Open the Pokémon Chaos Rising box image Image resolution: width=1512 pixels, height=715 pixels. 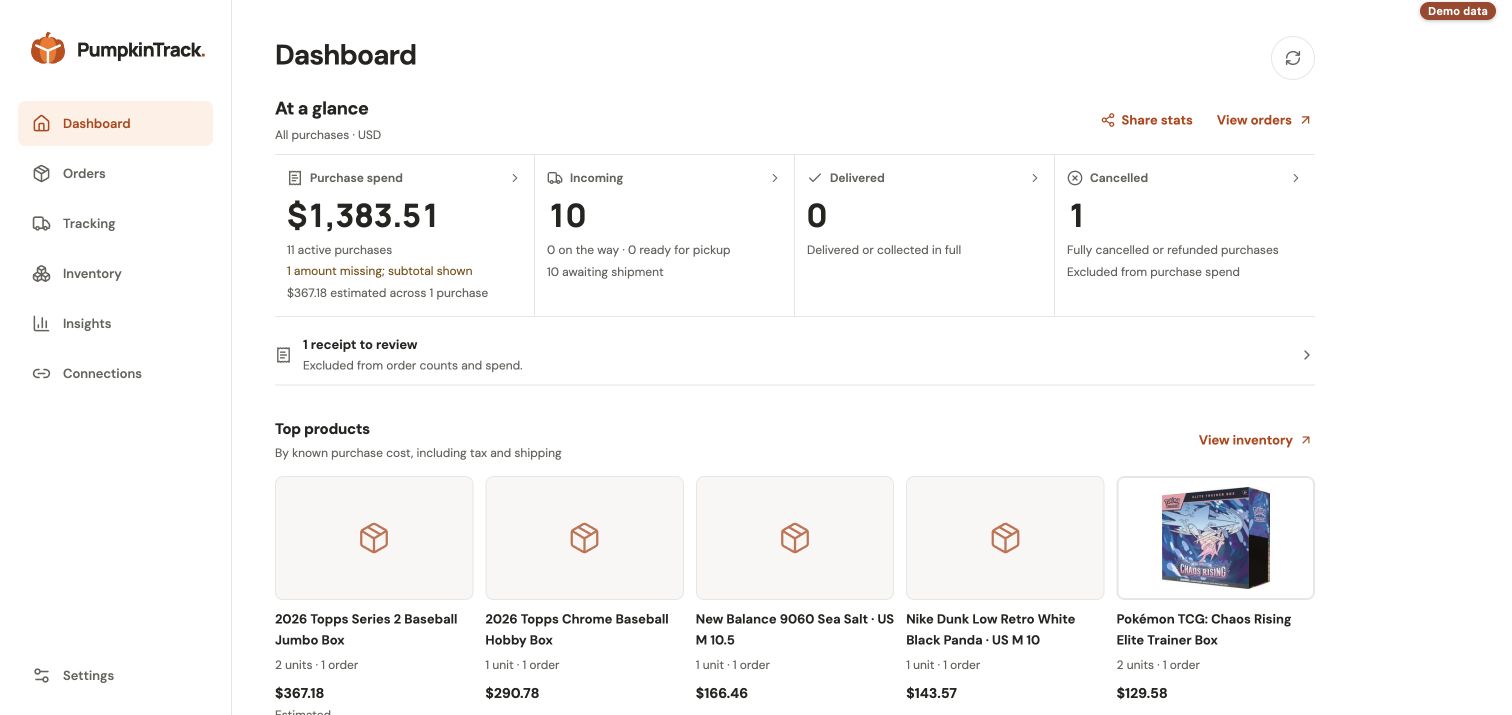pos(1215,538)
